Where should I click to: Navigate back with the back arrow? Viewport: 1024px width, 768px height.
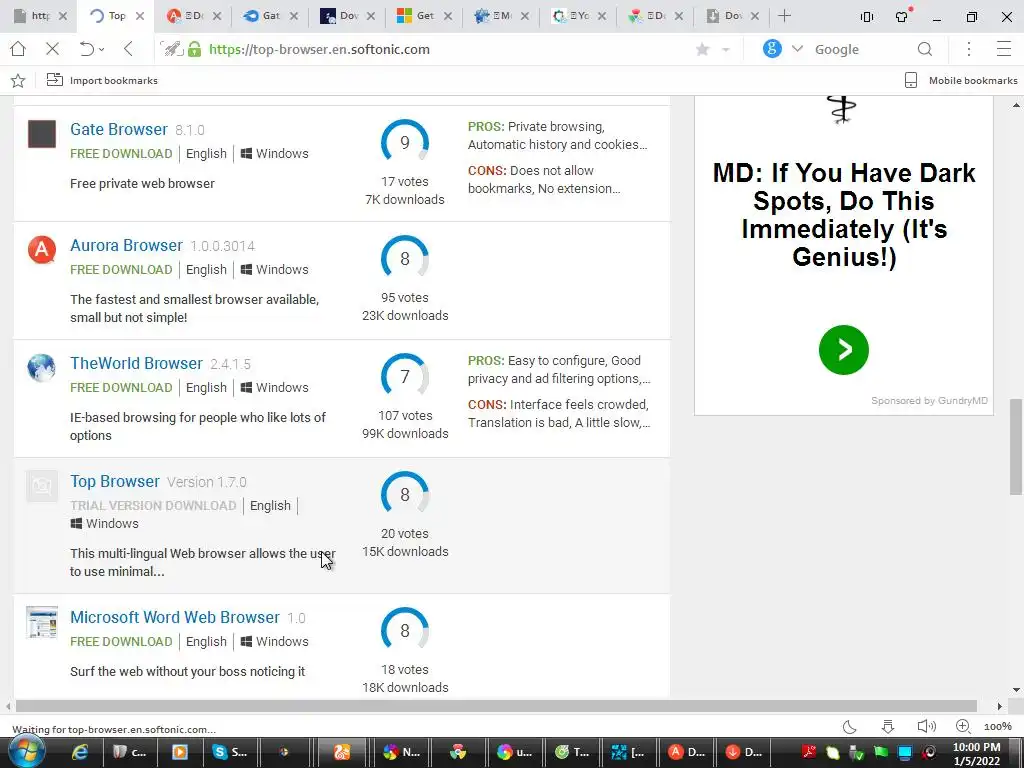point(129,49)
